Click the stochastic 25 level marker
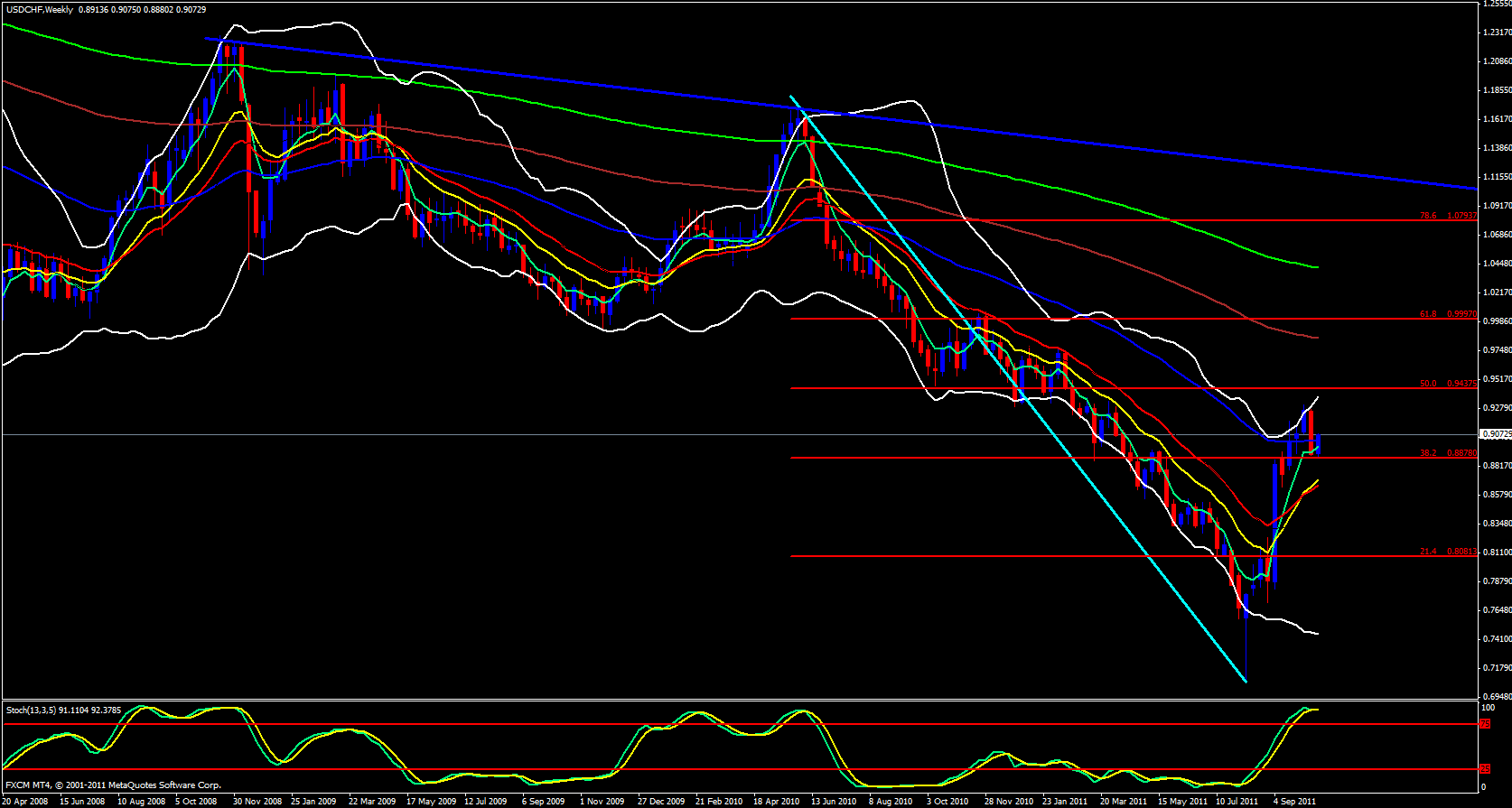 coord(1485,769)
